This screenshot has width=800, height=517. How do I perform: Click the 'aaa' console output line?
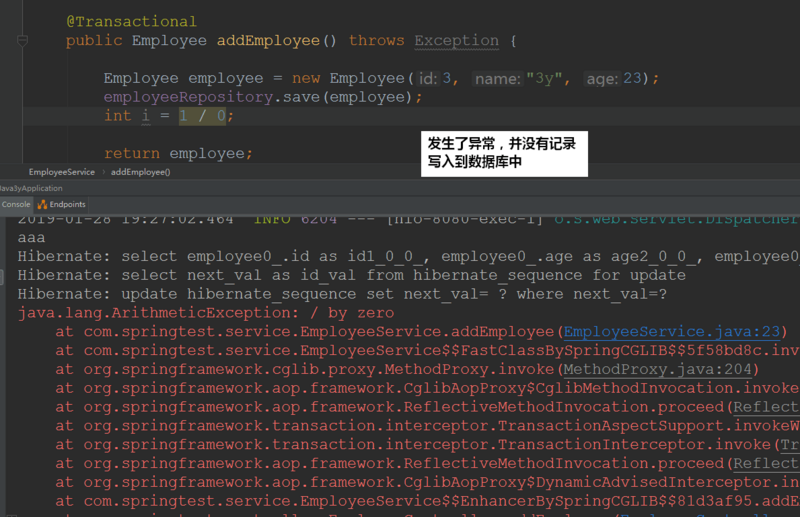(x=31, y=238)
